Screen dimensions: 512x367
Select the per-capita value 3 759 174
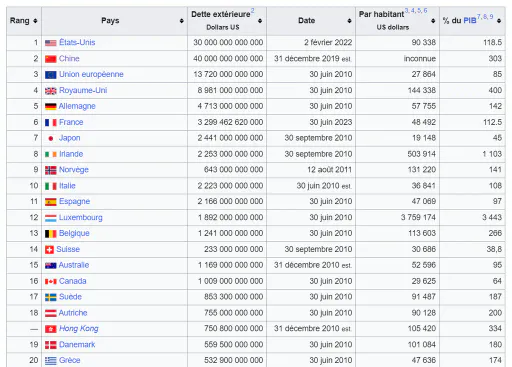click(418, 218)
